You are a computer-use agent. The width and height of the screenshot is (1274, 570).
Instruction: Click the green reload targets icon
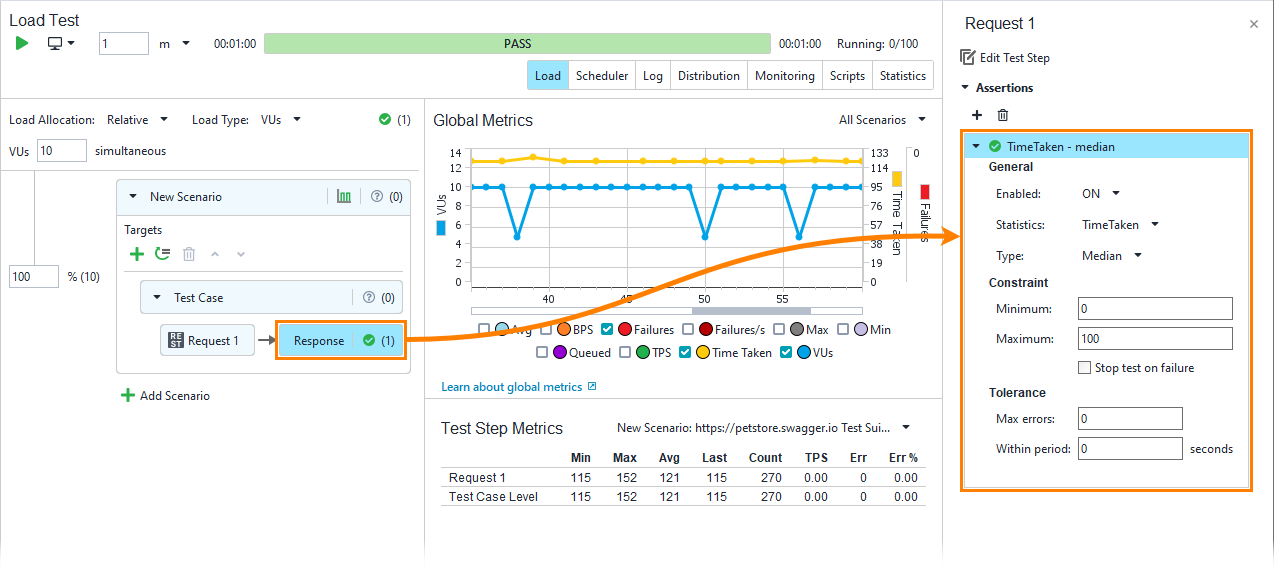[163, 254]
